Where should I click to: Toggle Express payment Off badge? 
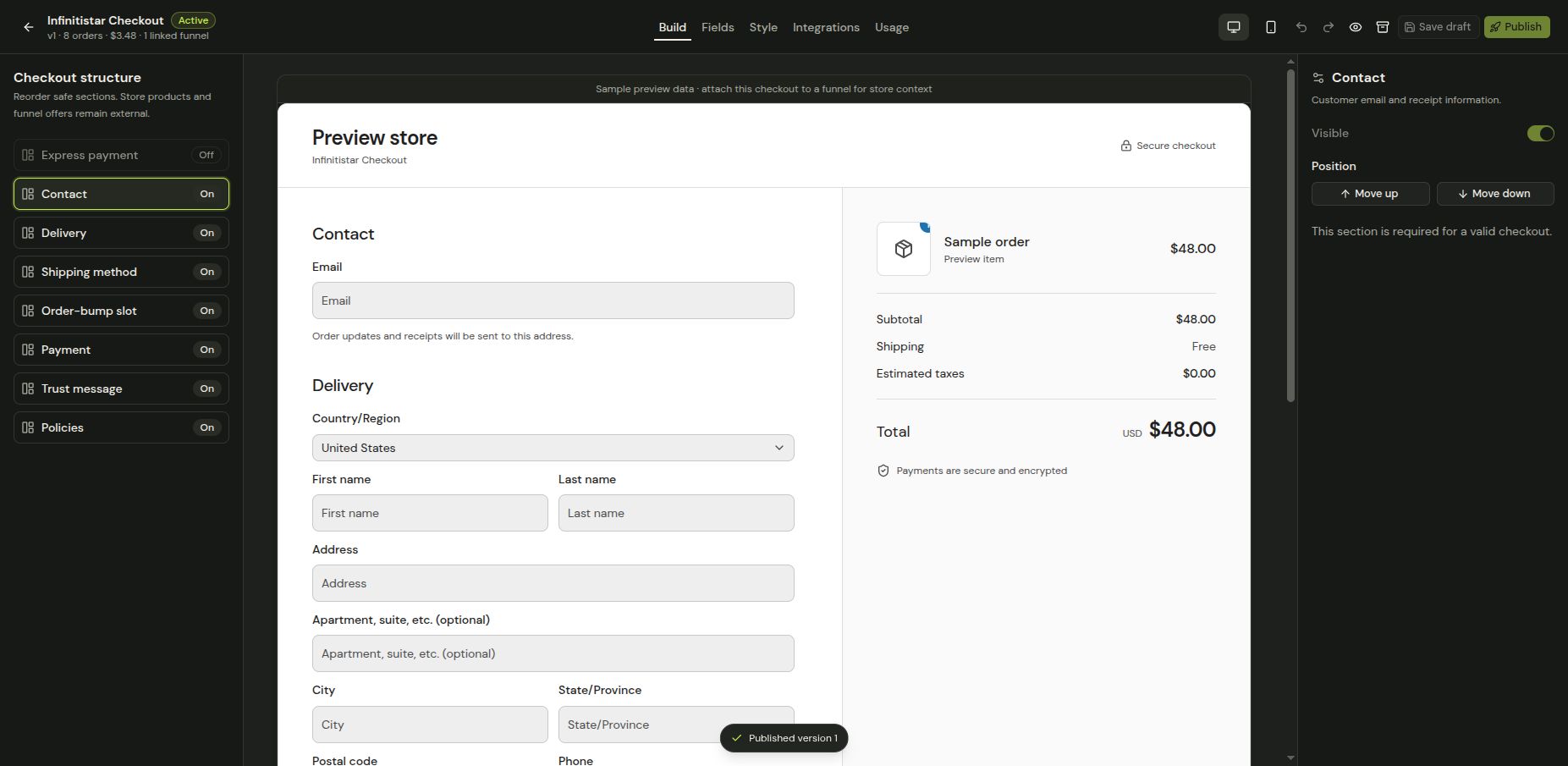[206, 155]
